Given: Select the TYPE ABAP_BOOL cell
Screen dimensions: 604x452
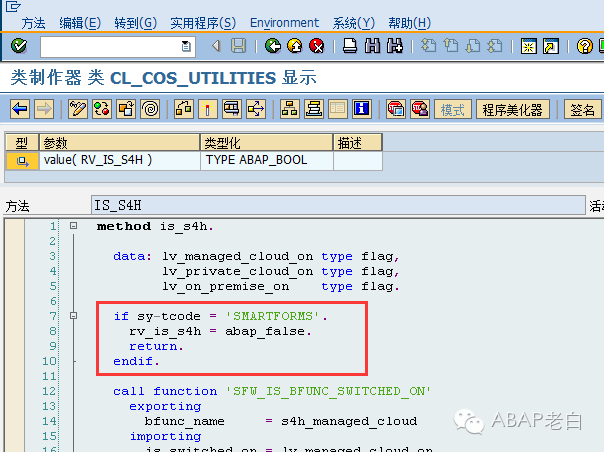Looking at the screenshot, I should (x=267, y=161).
